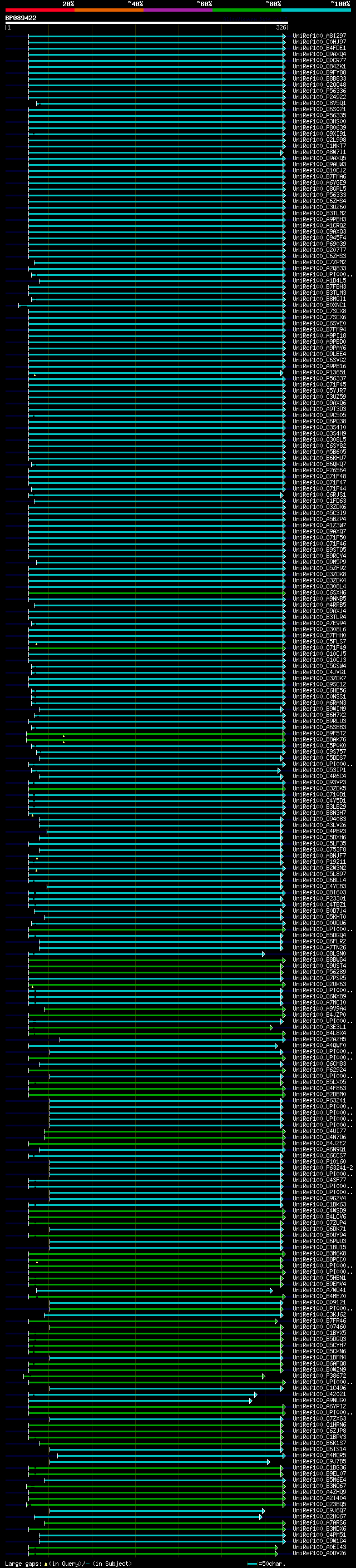Open hit UniRef100_C3UZ60

pyautogui.click(x=319, y=207)
